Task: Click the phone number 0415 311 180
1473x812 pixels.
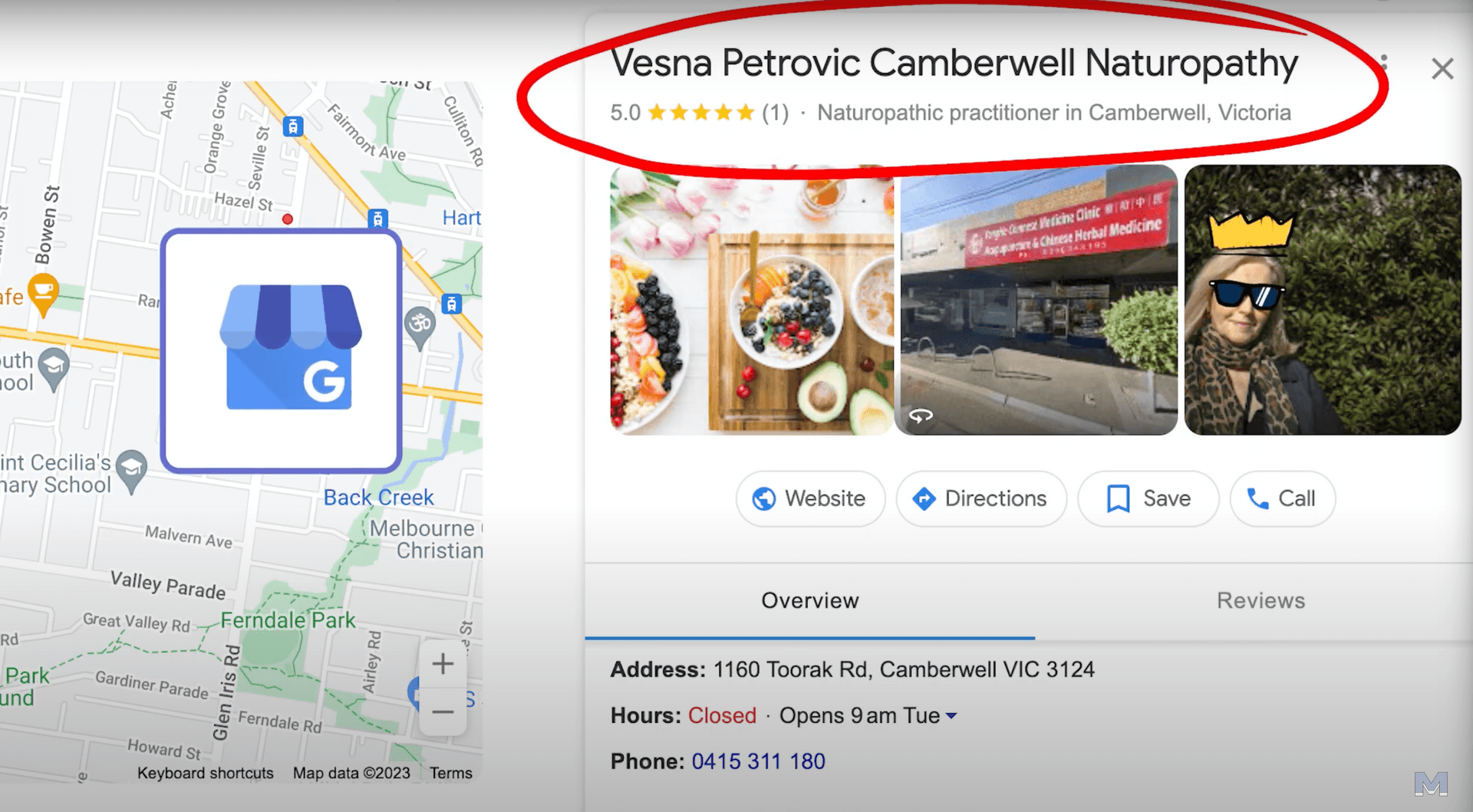Action: [x=758, y=761]
